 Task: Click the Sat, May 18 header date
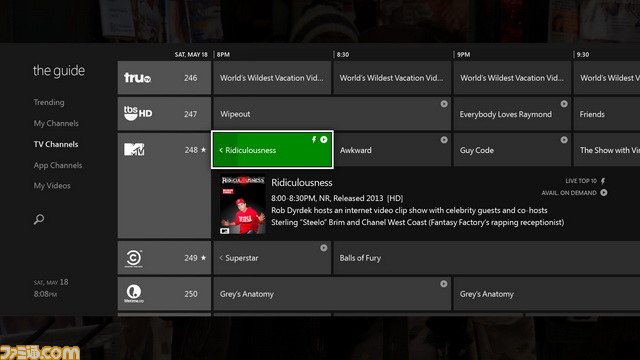pos(191,54)
